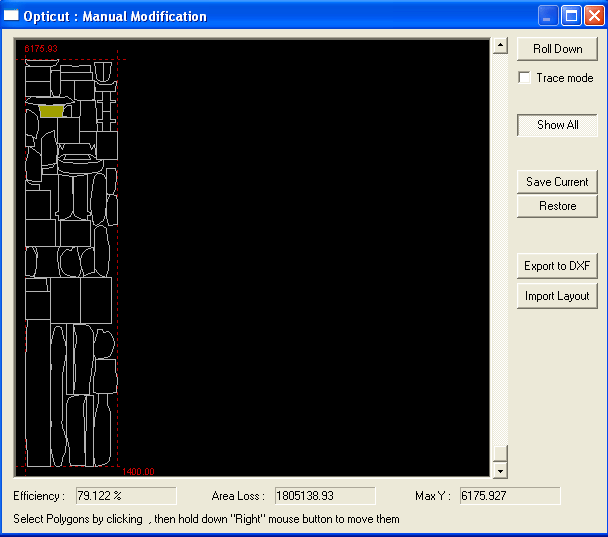Click the Restore layout button
The height and width of the screenshot is (537, 608).
[557, 206]
